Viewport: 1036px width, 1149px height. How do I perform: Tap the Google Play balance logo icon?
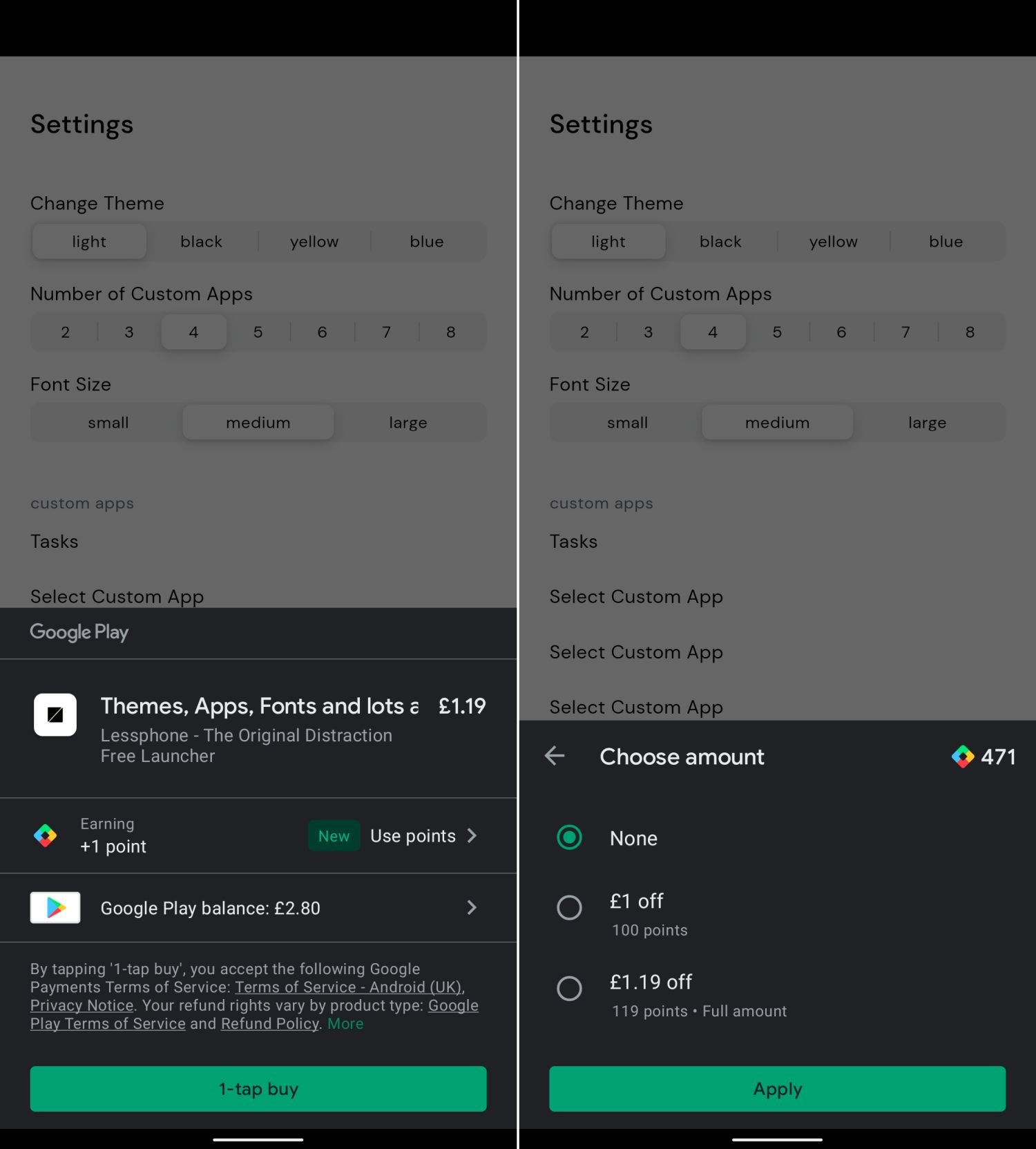pyautogui.click(x=55, y=908)
